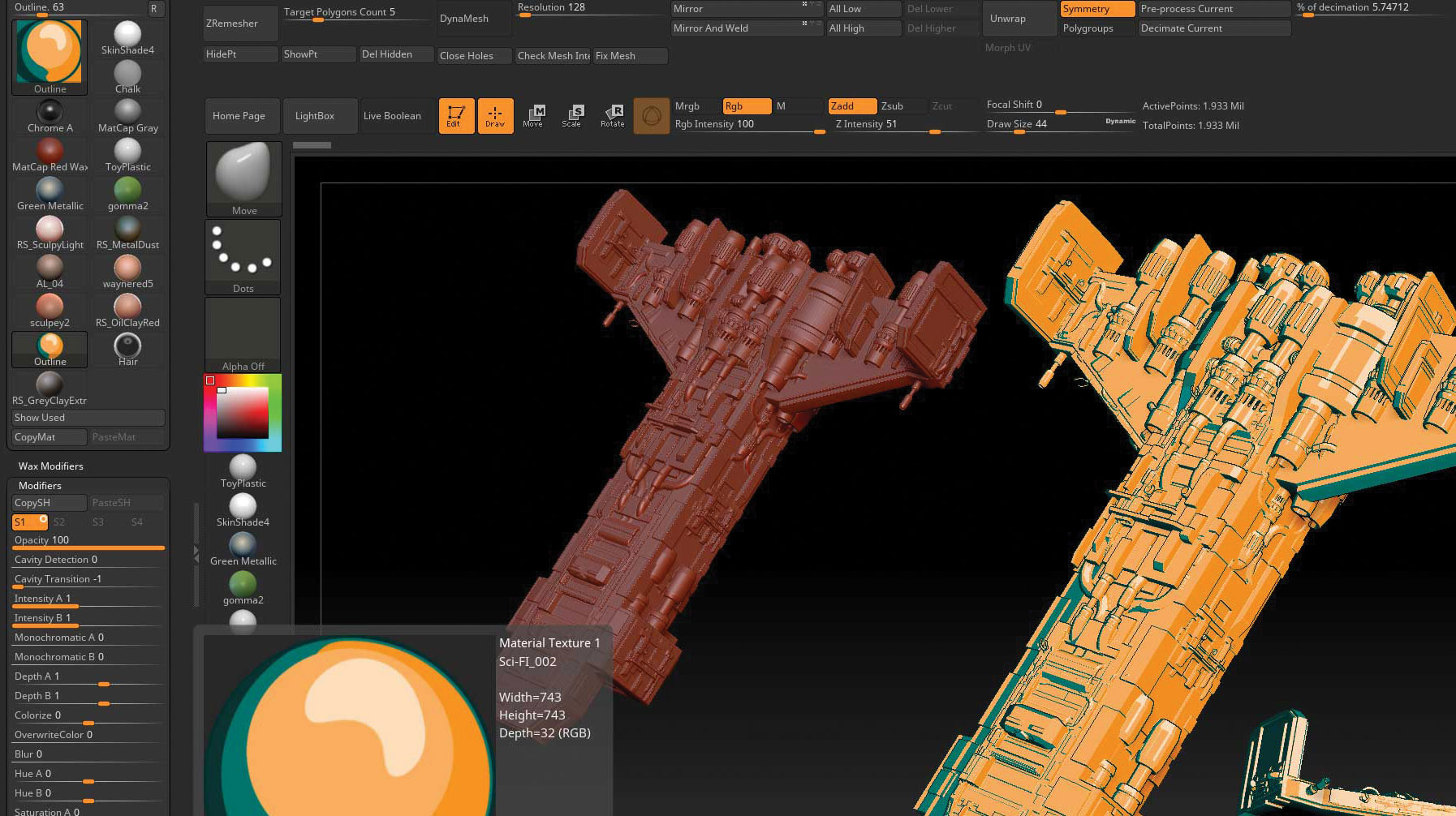Activate Edit mode icon
The width and height of the screenshot is (1456, 816).
click(x=456, y=116)
